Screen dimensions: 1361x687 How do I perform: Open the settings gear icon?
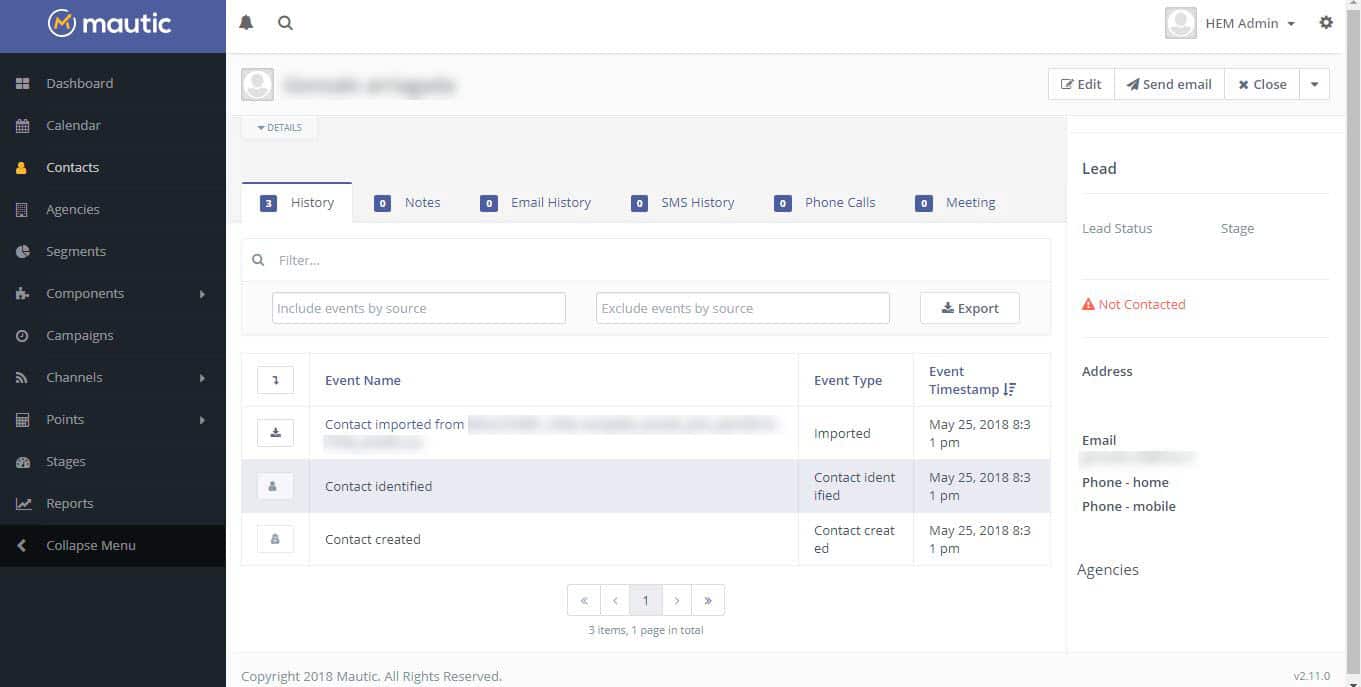(1327, 22)
